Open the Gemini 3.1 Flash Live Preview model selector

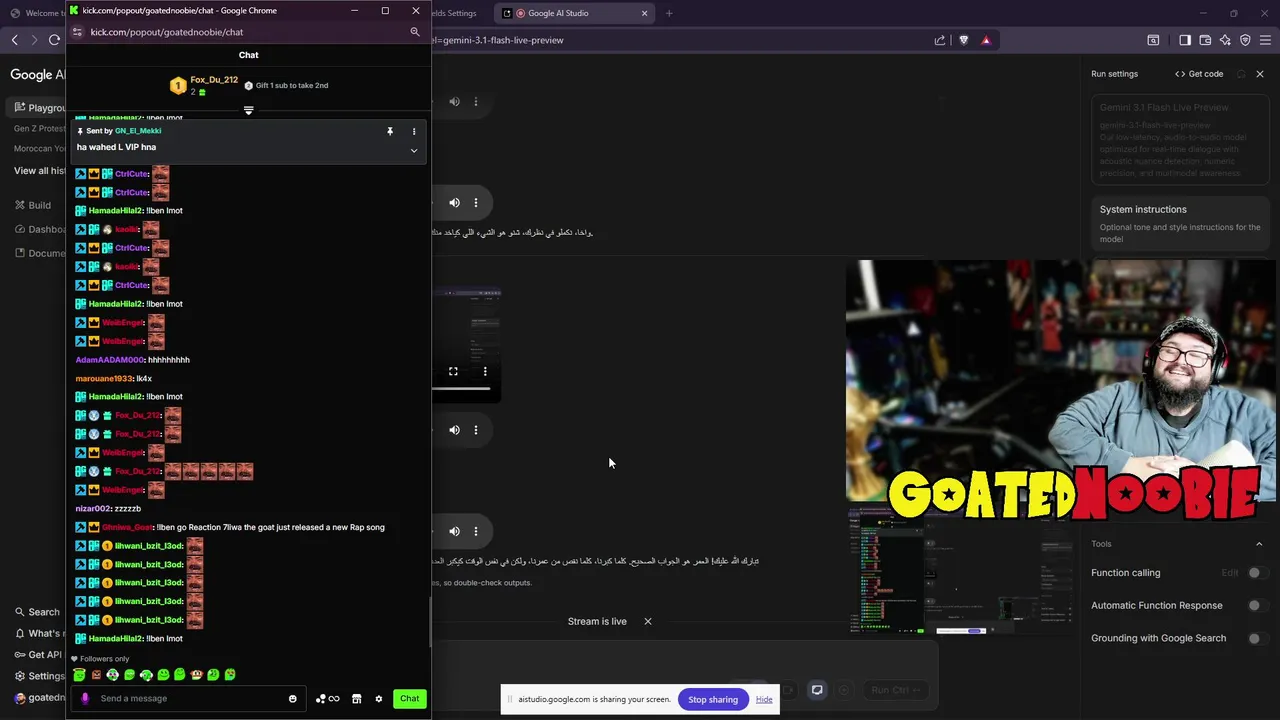tap(1180, 141)
